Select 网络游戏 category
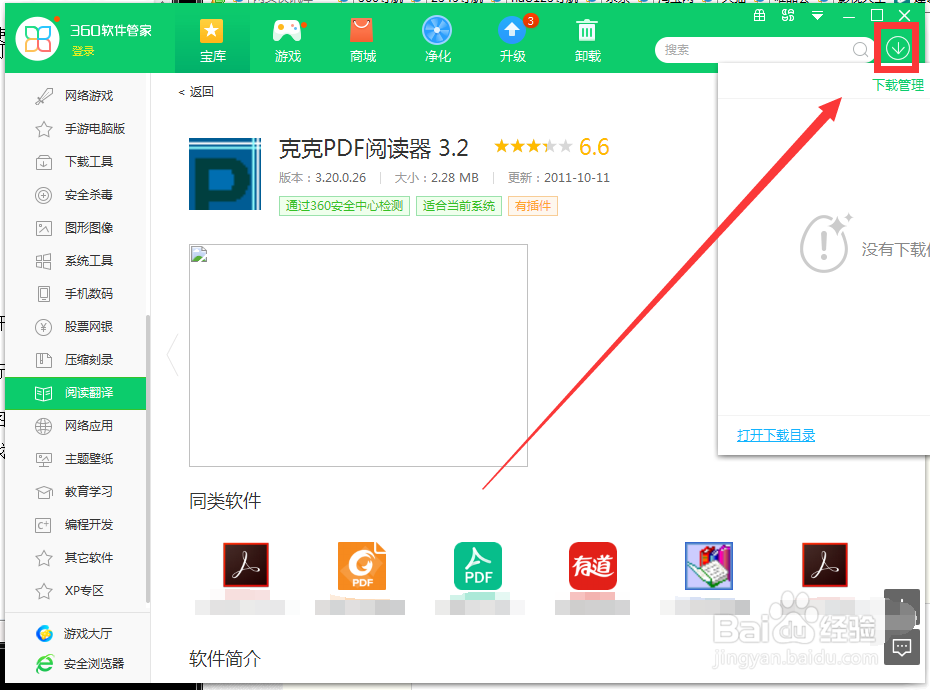 click(x=75, y=96)
